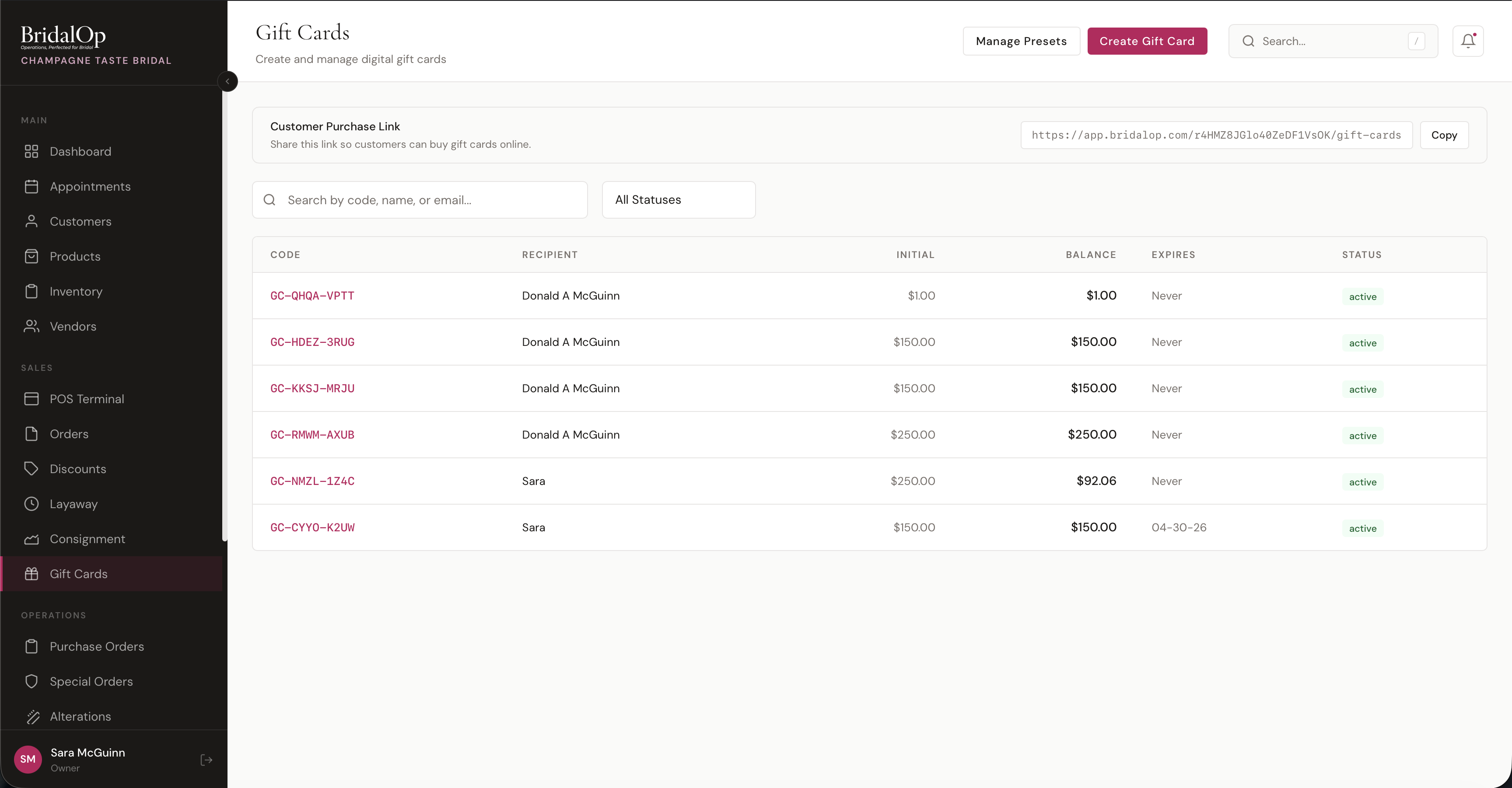Click the logout icon beside Sara McGuinn
1512x788 pixels.
(x=206, y=760)
